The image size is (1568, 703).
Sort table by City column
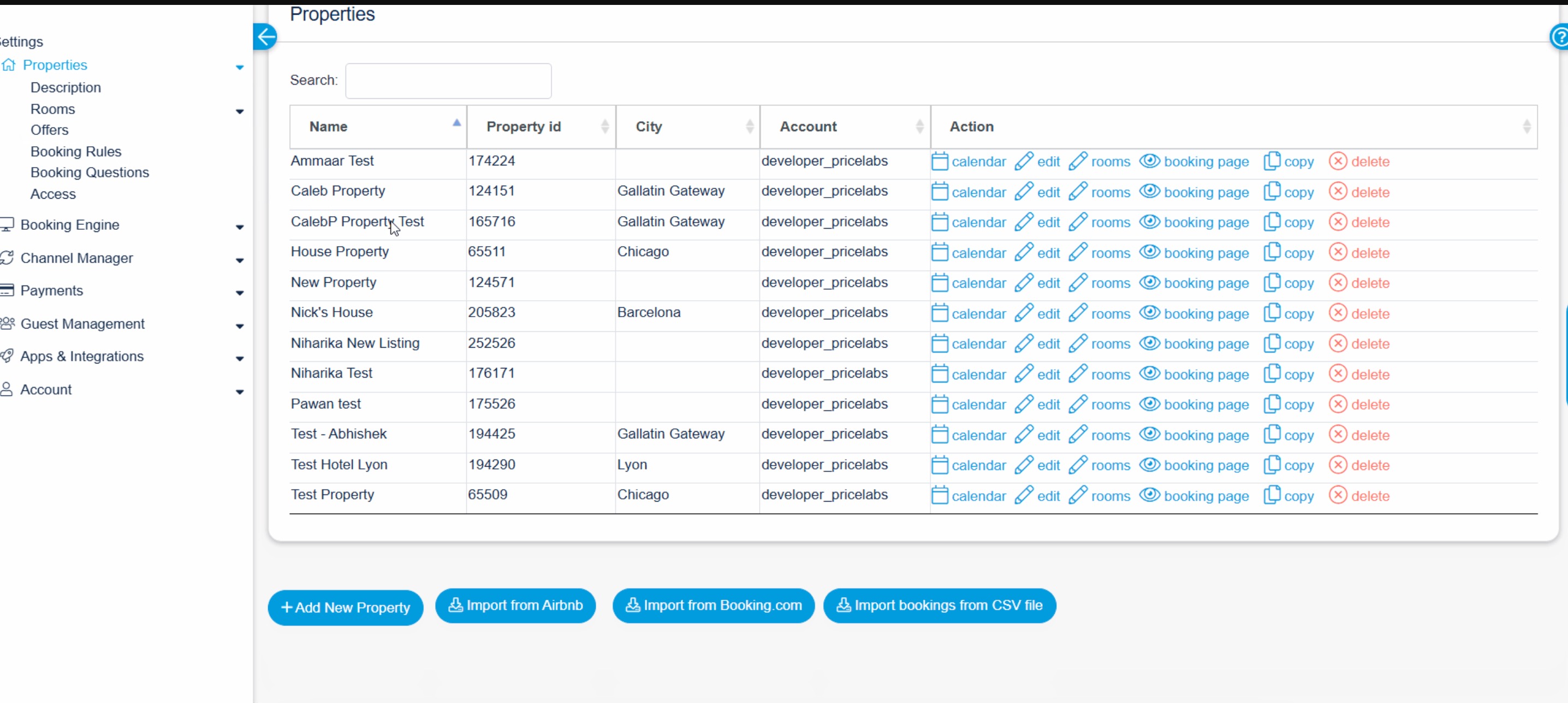[x=688, y=127]
